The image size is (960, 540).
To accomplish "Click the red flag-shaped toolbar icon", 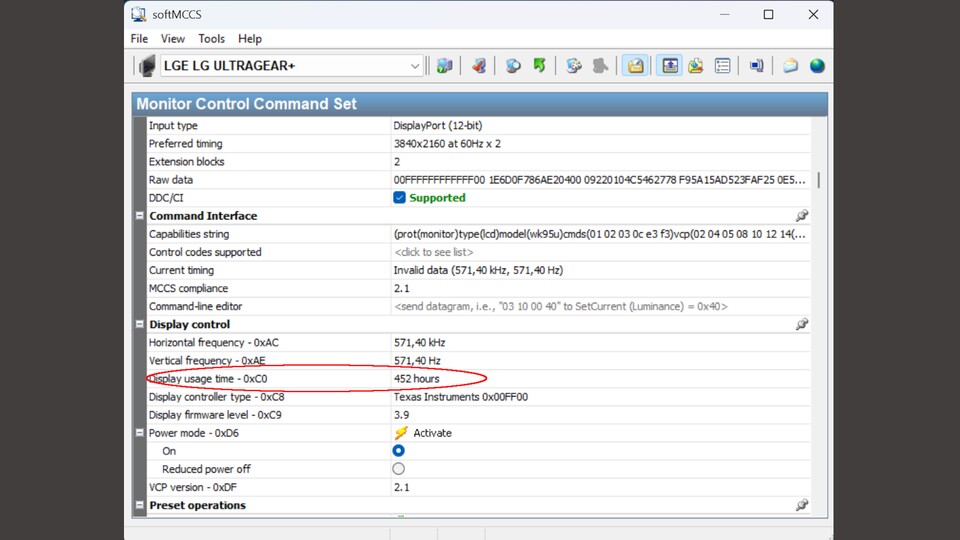I will point(479,66).
